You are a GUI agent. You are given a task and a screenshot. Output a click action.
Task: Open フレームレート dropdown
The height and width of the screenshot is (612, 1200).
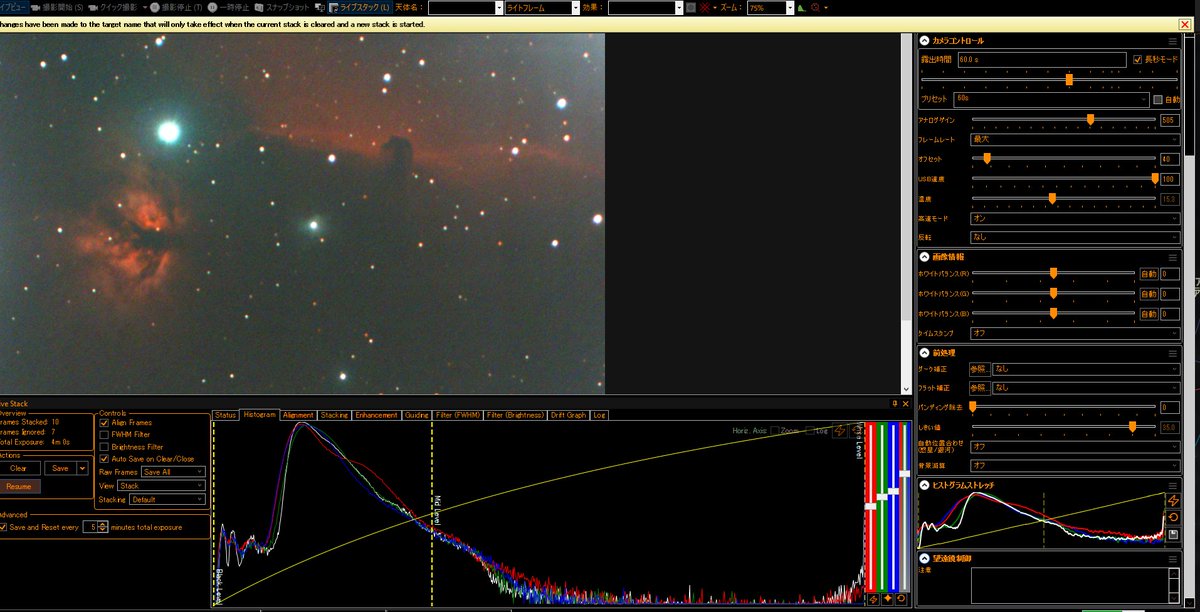pyautogui.click(x=1075, y=139)
